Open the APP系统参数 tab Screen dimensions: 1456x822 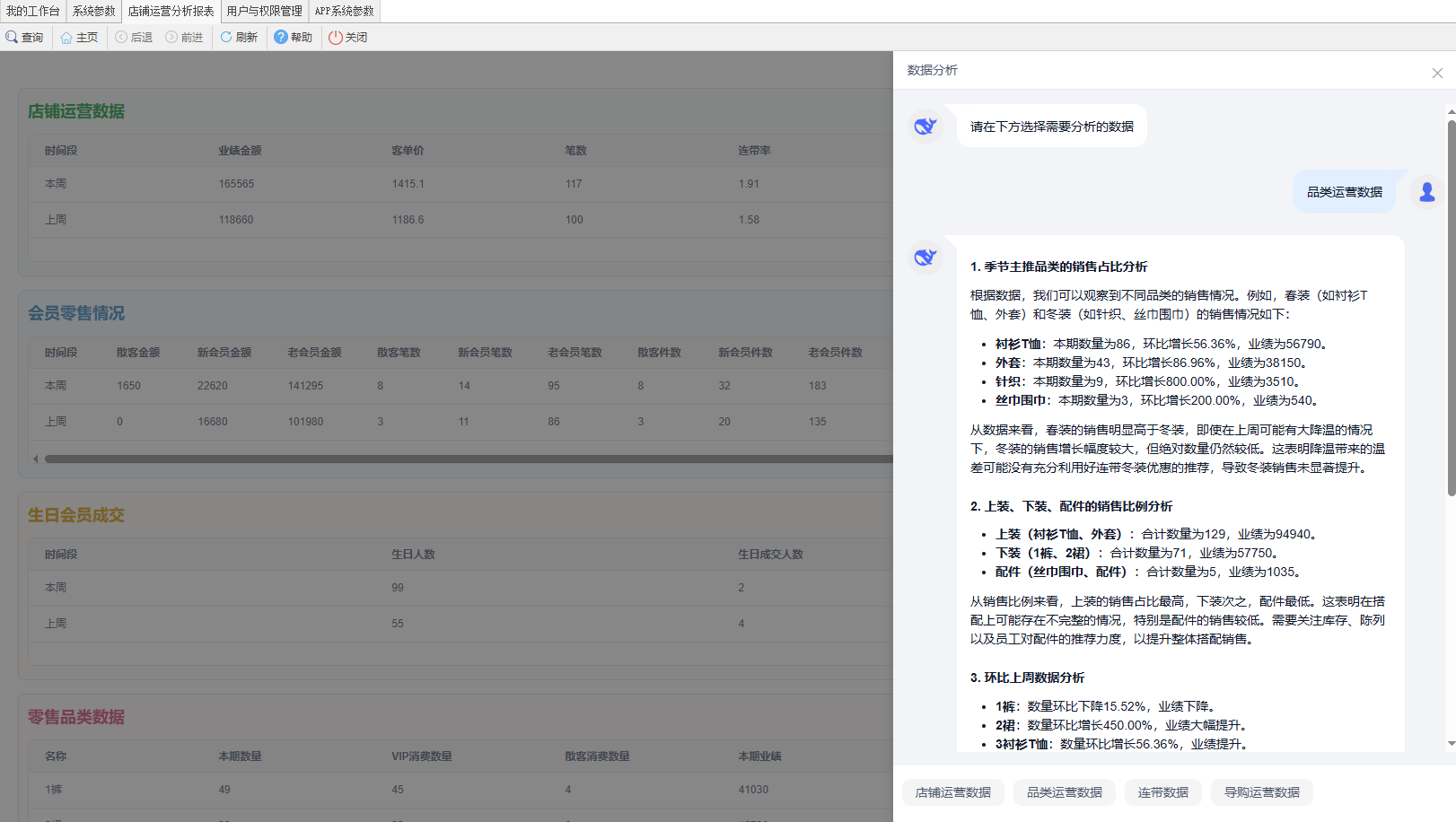coord(344,12)
